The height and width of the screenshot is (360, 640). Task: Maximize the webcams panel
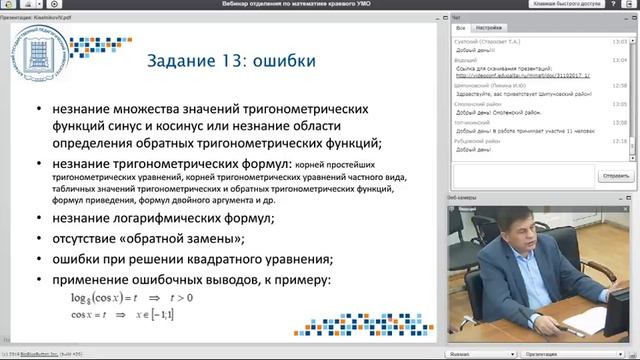click(x=628, y=198)
